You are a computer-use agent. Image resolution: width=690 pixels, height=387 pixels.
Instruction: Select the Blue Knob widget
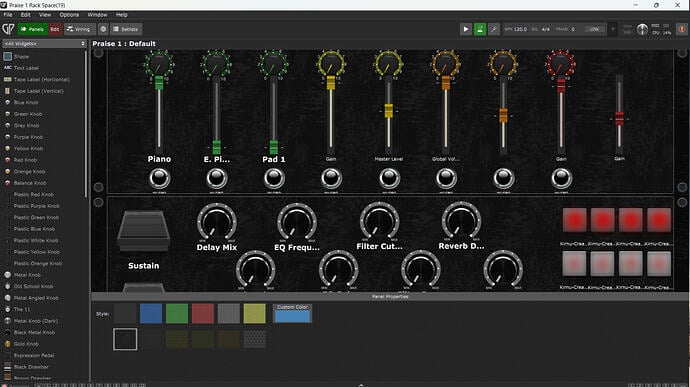(x=26, y=102)
